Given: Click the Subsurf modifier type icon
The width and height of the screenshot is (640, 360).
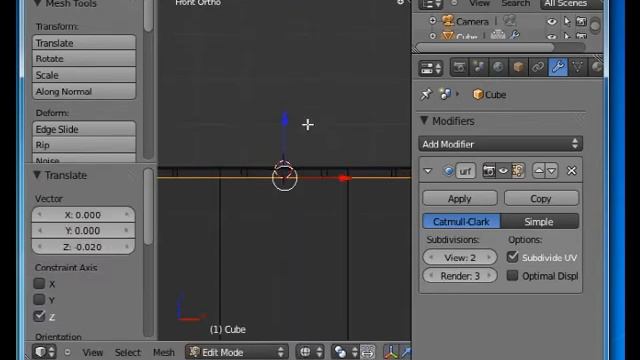Looking at the screenshot, I should (448, 171).
